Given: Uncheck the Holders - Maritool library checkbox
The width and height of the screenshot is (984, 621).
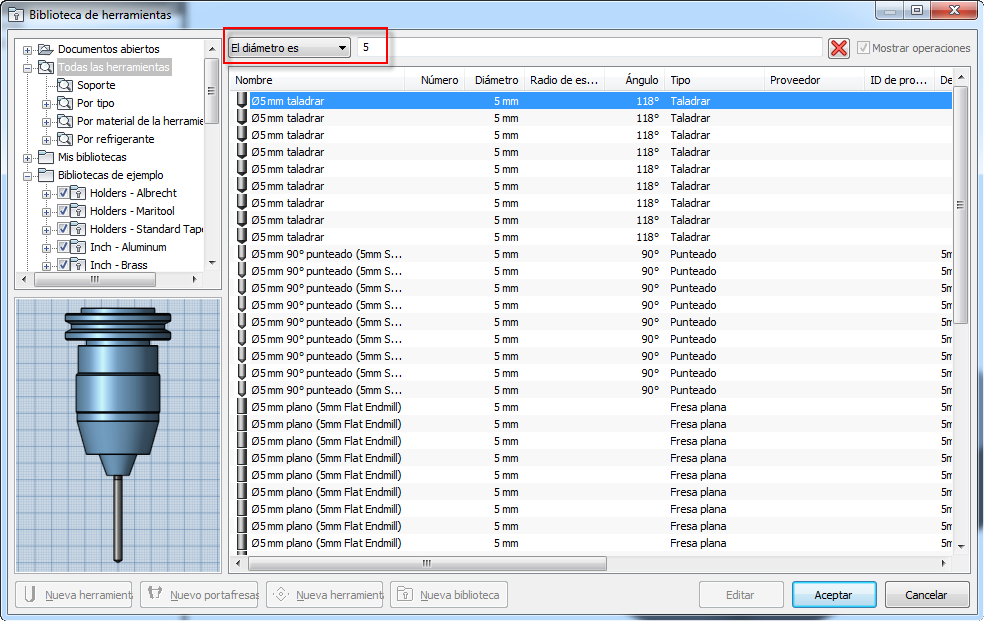Looking at the screenshot, I should 63,211.
